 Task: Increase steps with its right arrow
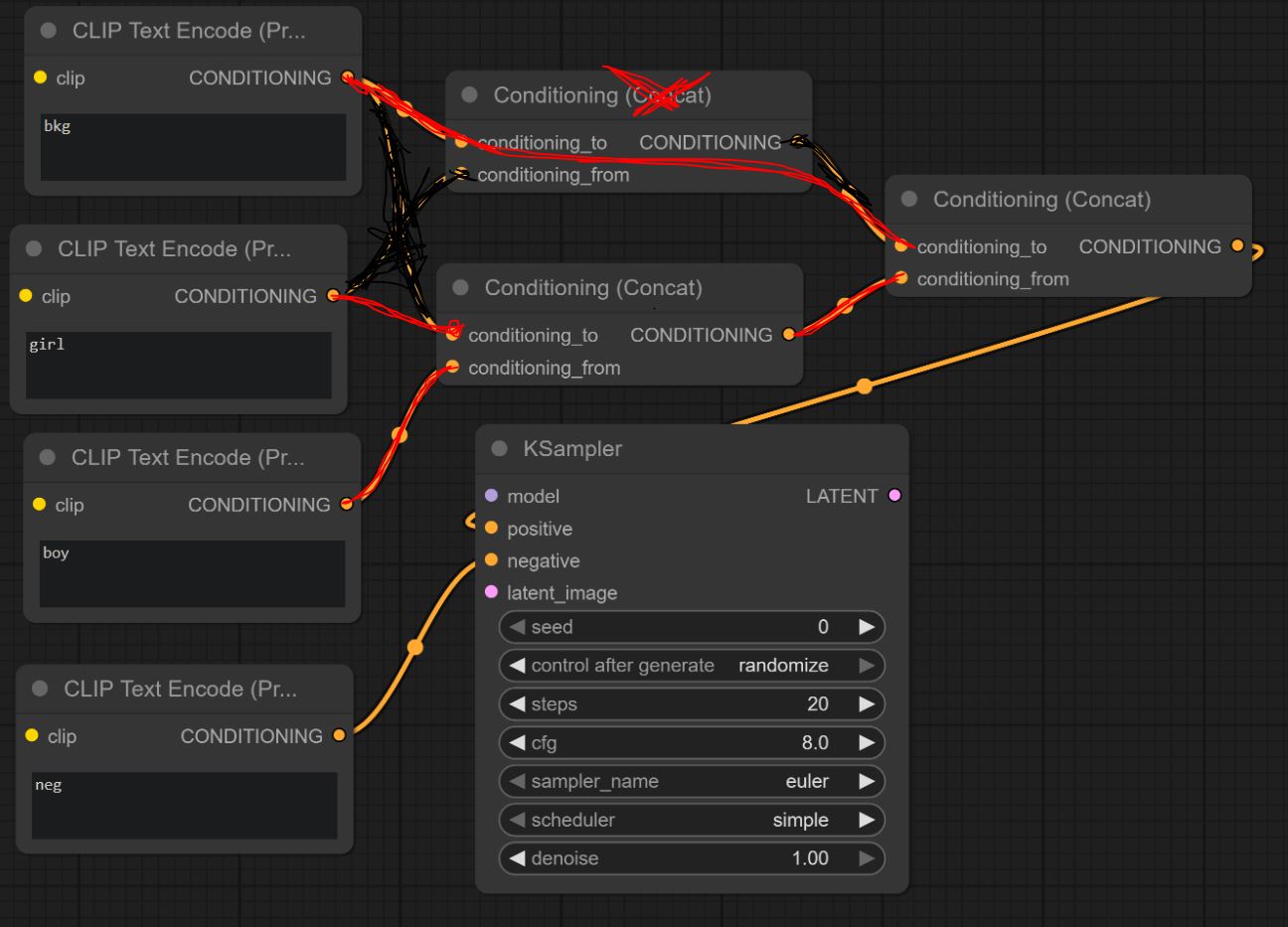pos(867,704)
